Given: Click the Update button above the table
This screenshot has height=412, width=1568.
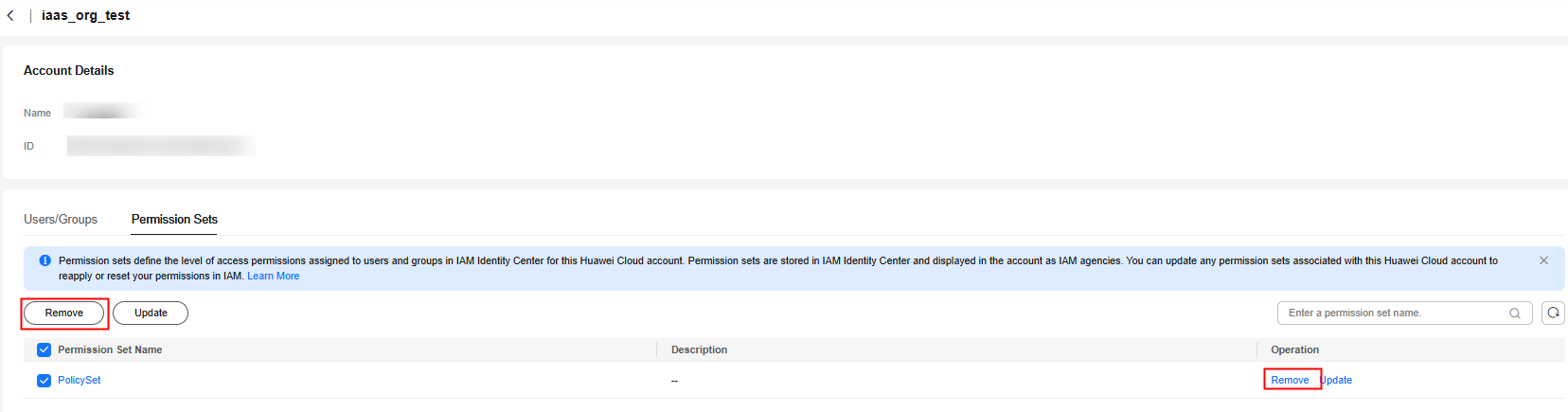Looking at the screenshot, I should click(151, 313).
